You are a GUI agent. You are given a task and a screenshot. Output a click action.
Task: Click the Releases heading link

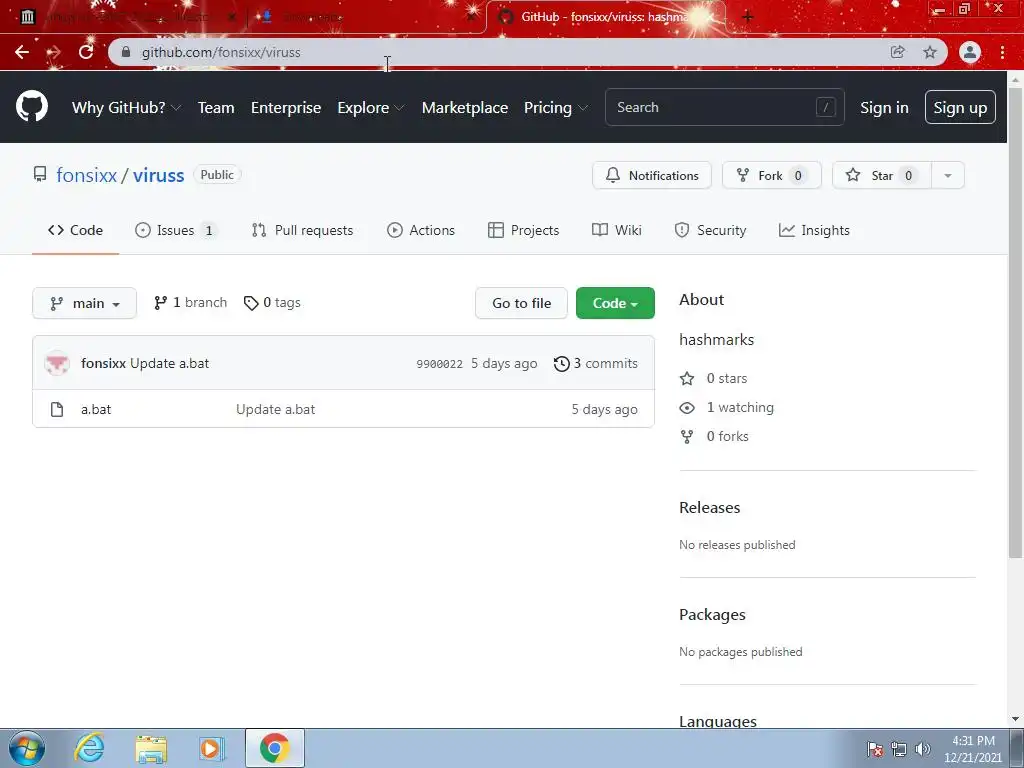point(709,507)
